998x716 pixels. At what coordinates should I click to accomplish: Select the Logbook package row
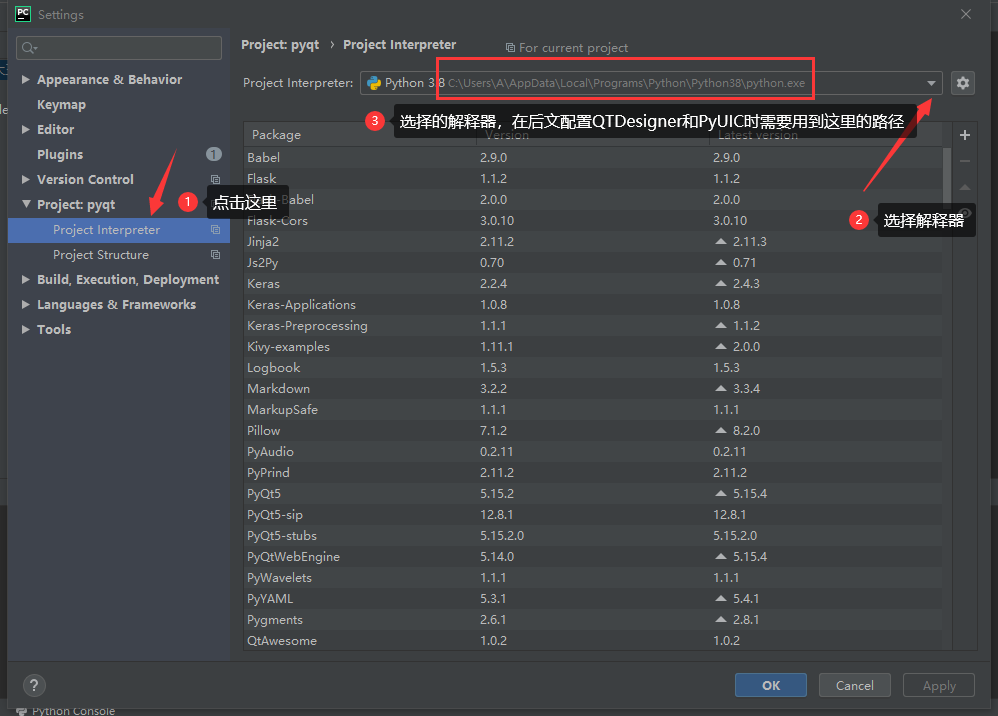pos(593,367)
